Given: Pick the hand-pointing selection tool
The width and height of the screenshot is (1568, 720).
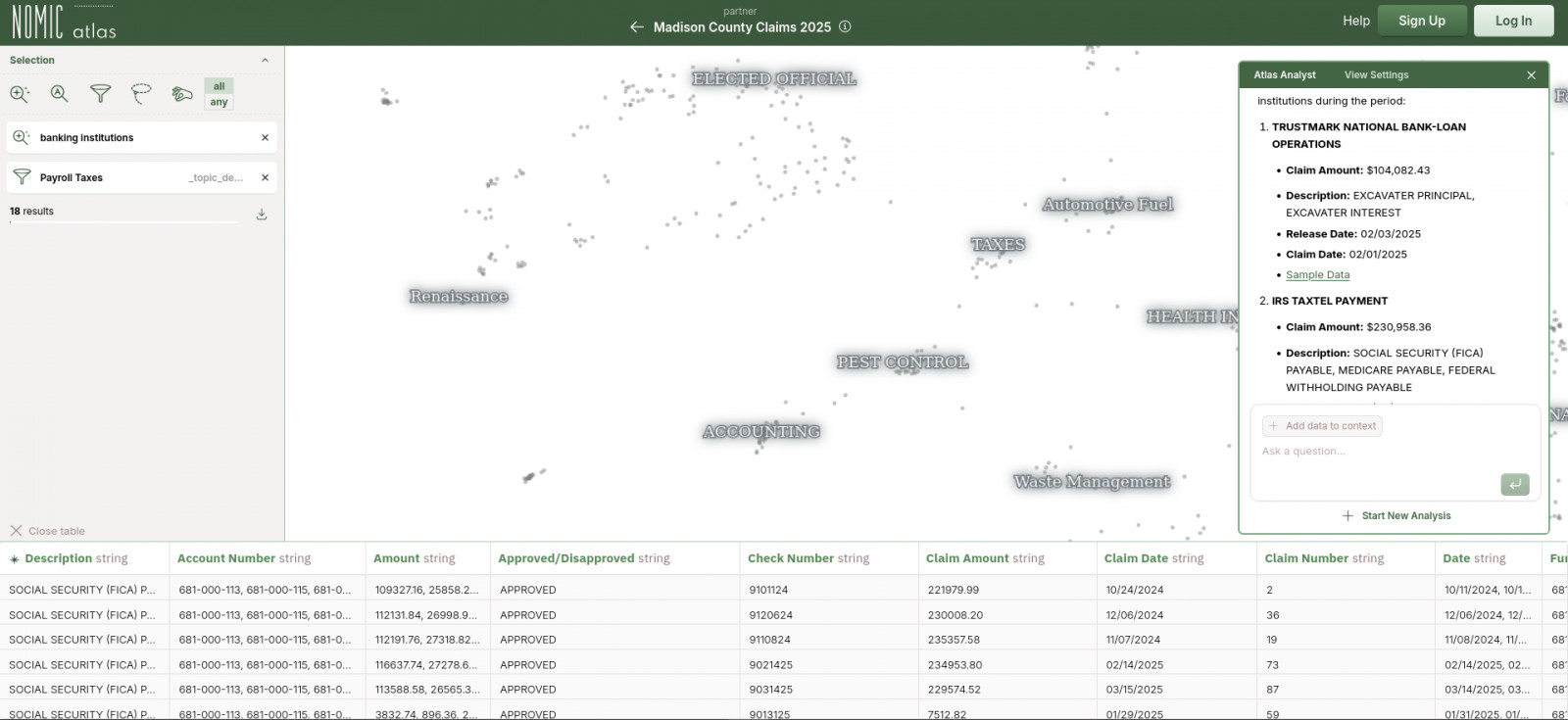Looking at the screenshot, I should coord(181,94).
